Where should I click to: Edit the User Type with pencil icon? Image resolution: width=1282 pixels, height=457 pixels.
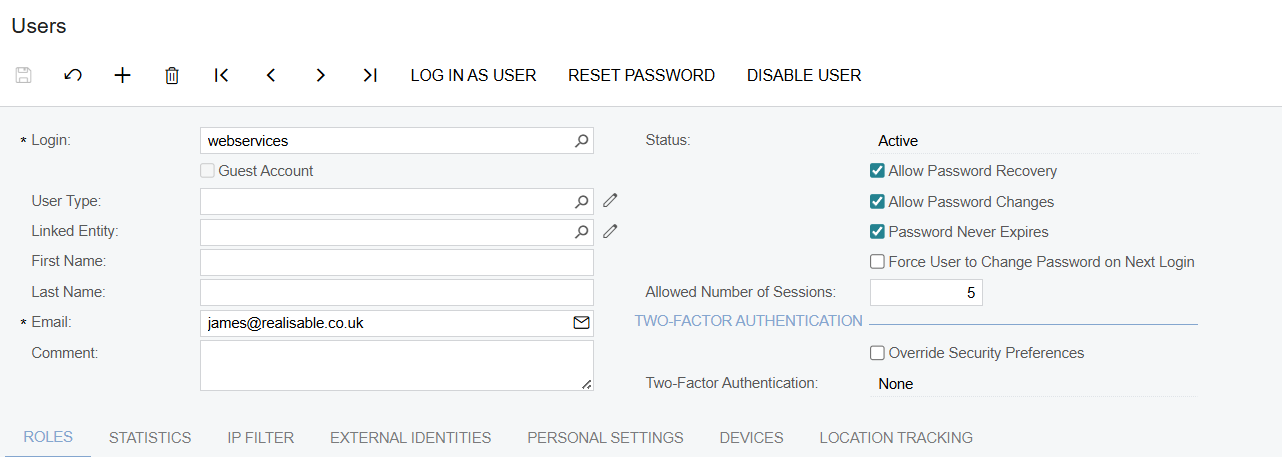tap(610, 201)
